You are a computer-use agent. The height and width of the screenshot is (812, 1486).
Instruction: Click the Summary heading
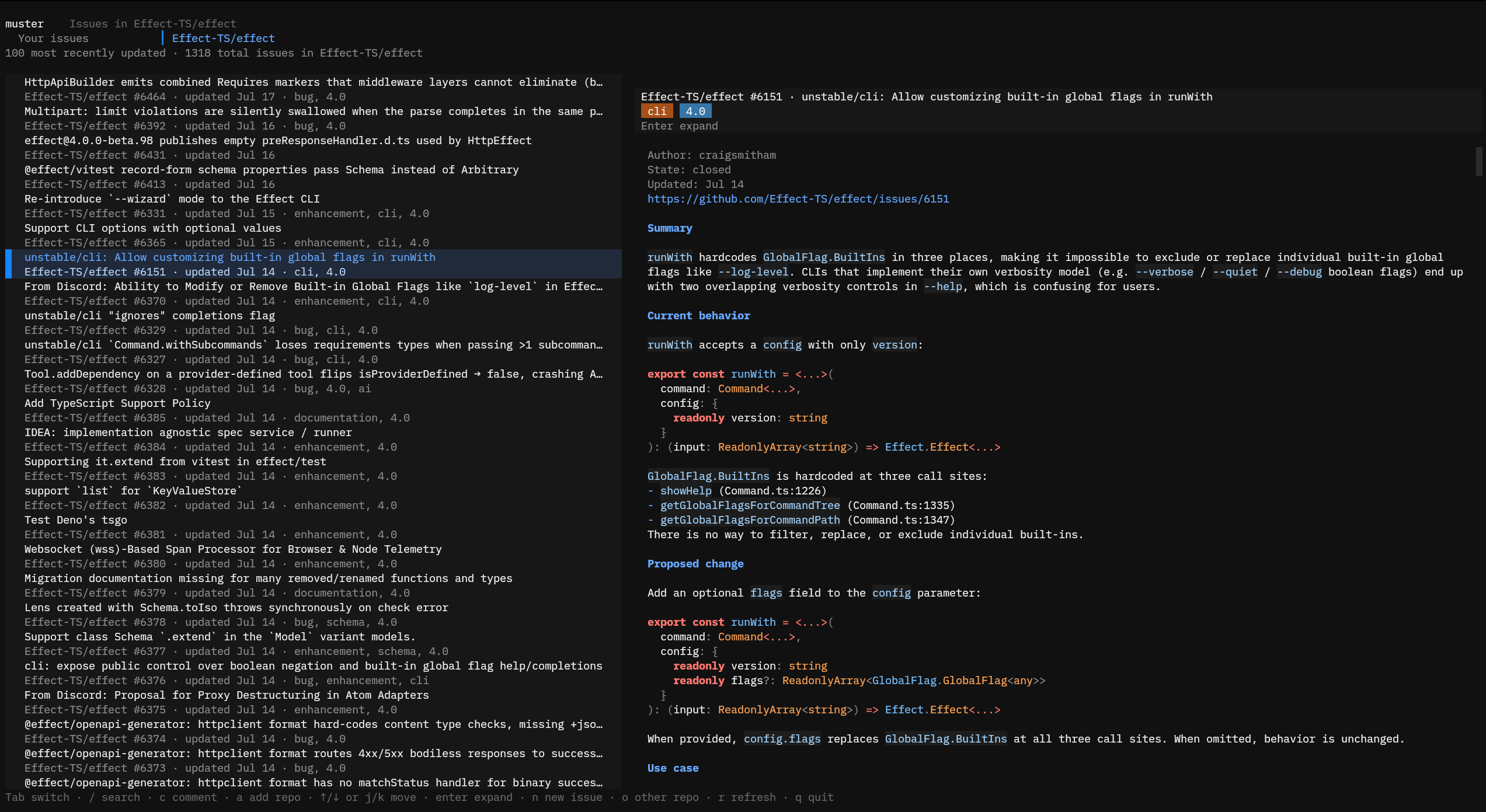point(670,228)
